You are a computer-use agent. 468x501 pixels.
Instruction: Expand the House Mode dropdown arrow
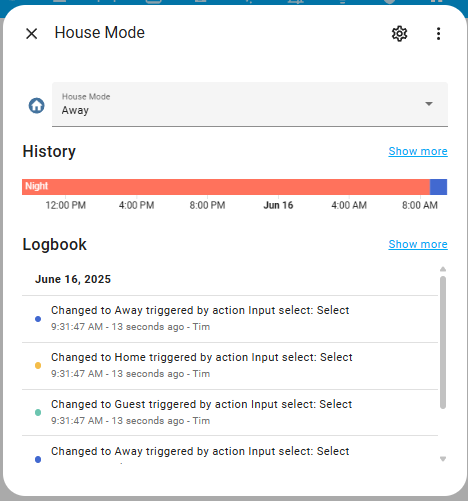[429, 104]
